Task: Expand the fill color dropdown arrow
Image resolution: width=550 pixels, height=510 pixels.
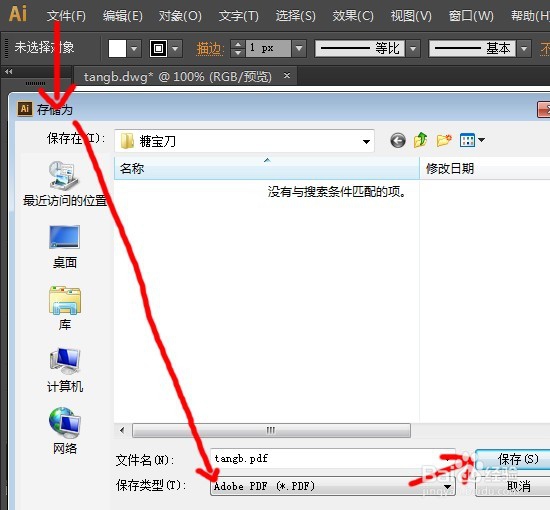Action: pos(134,48)
